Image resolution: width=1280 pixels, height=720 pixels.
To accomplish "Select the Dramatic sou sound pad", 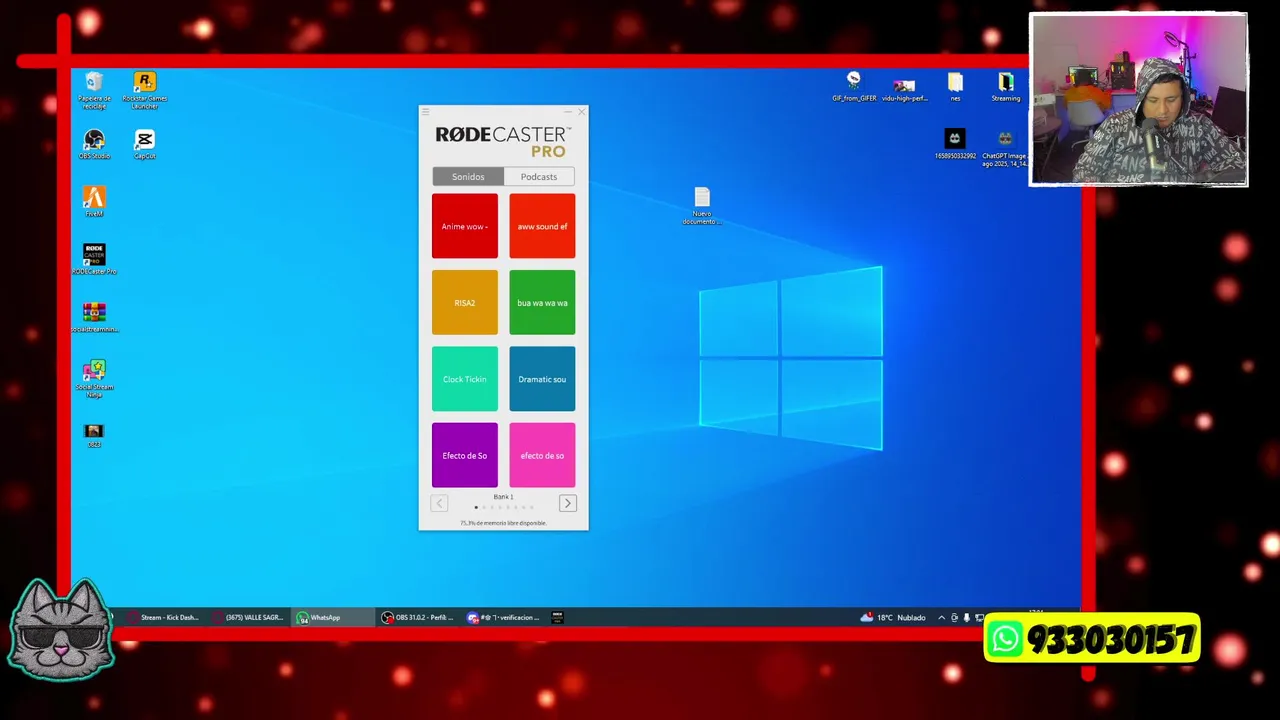I will (x=542, y=379).
